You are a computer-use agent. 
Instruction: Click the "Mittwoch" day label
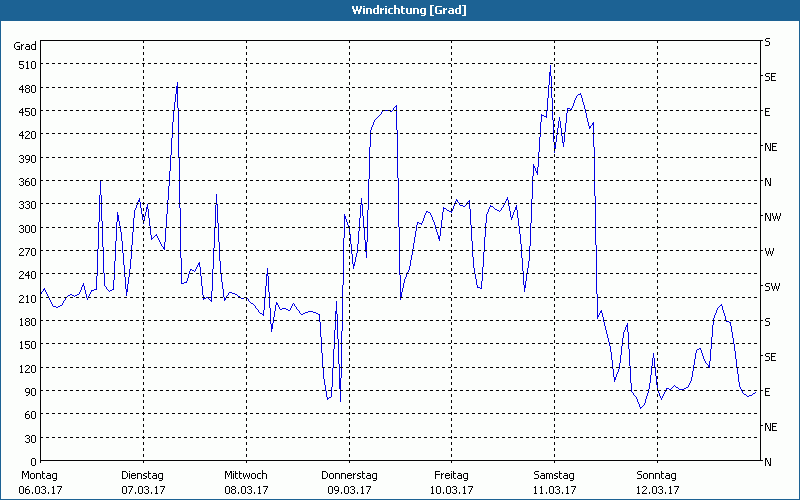(x=245, y=476)
